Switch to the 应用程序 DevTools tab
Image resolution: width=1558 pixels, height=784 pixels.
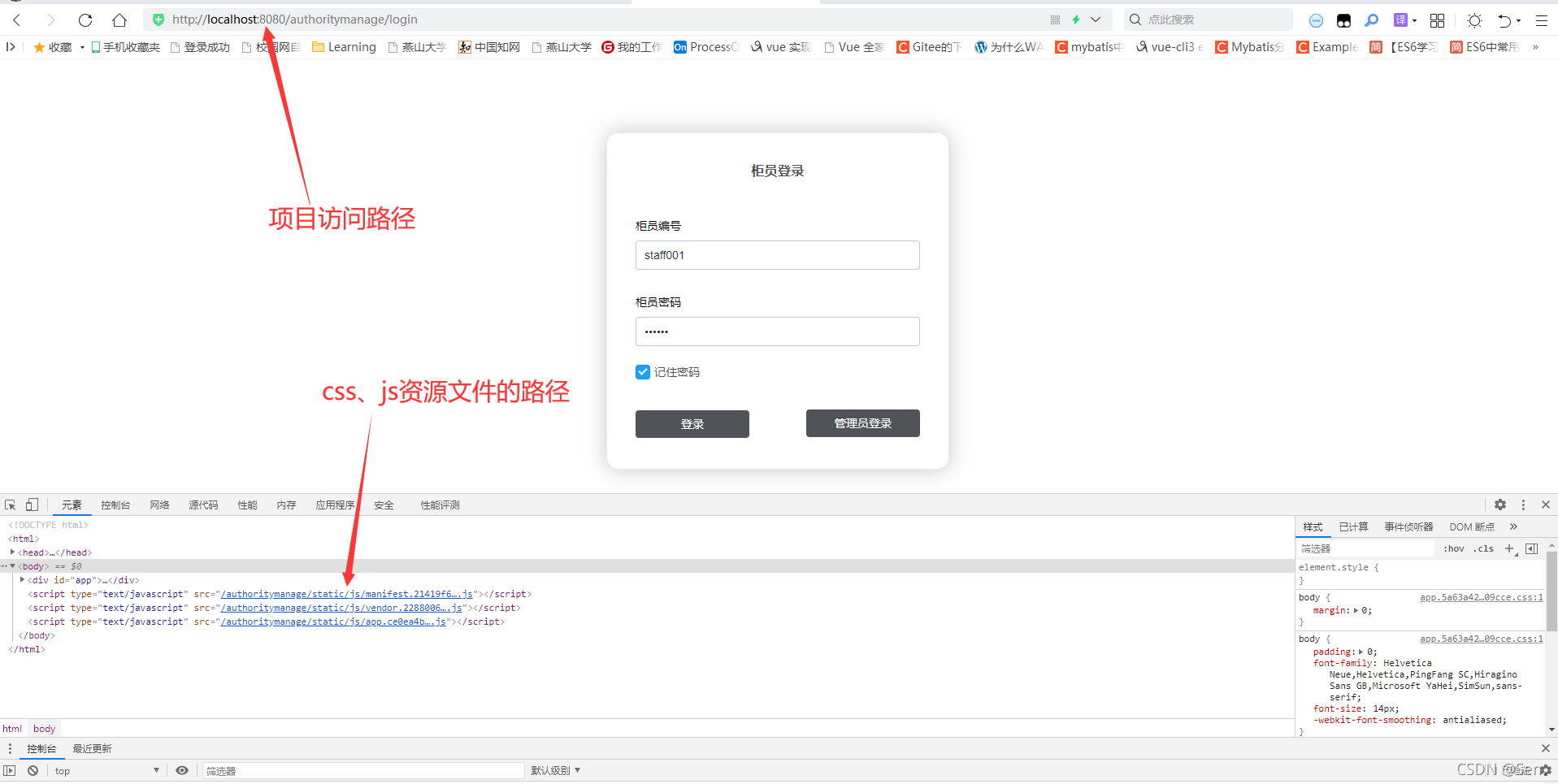336,505
